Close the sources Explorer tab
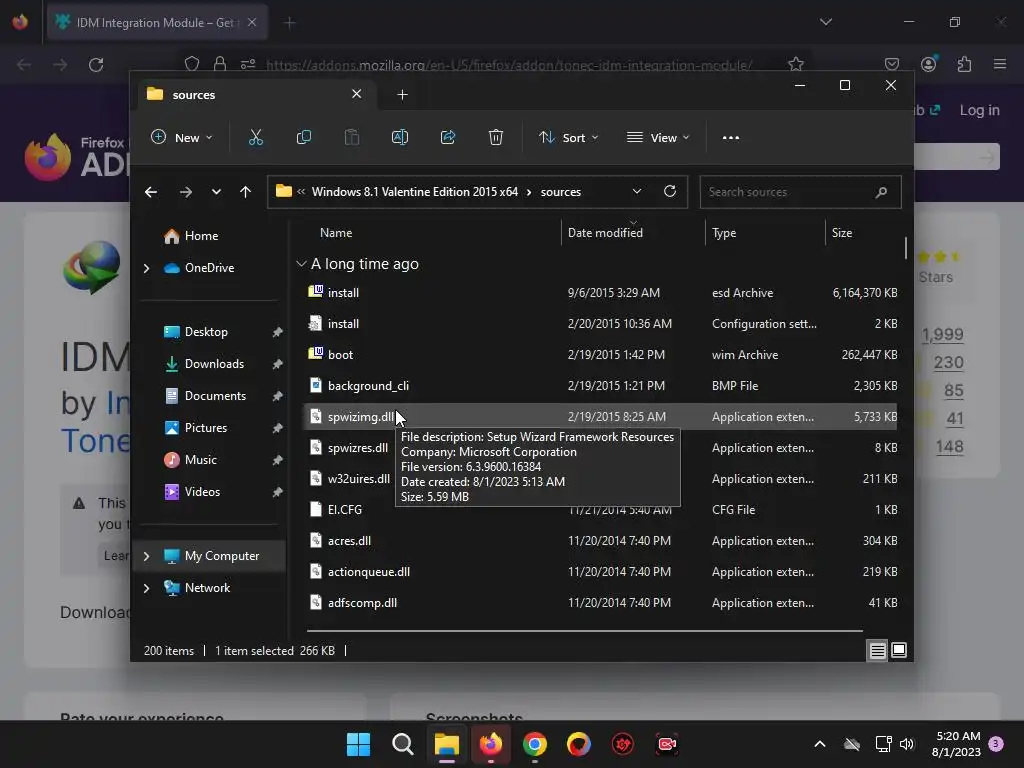The width and height of the screenshot is (1024, 768). [357, 94]
